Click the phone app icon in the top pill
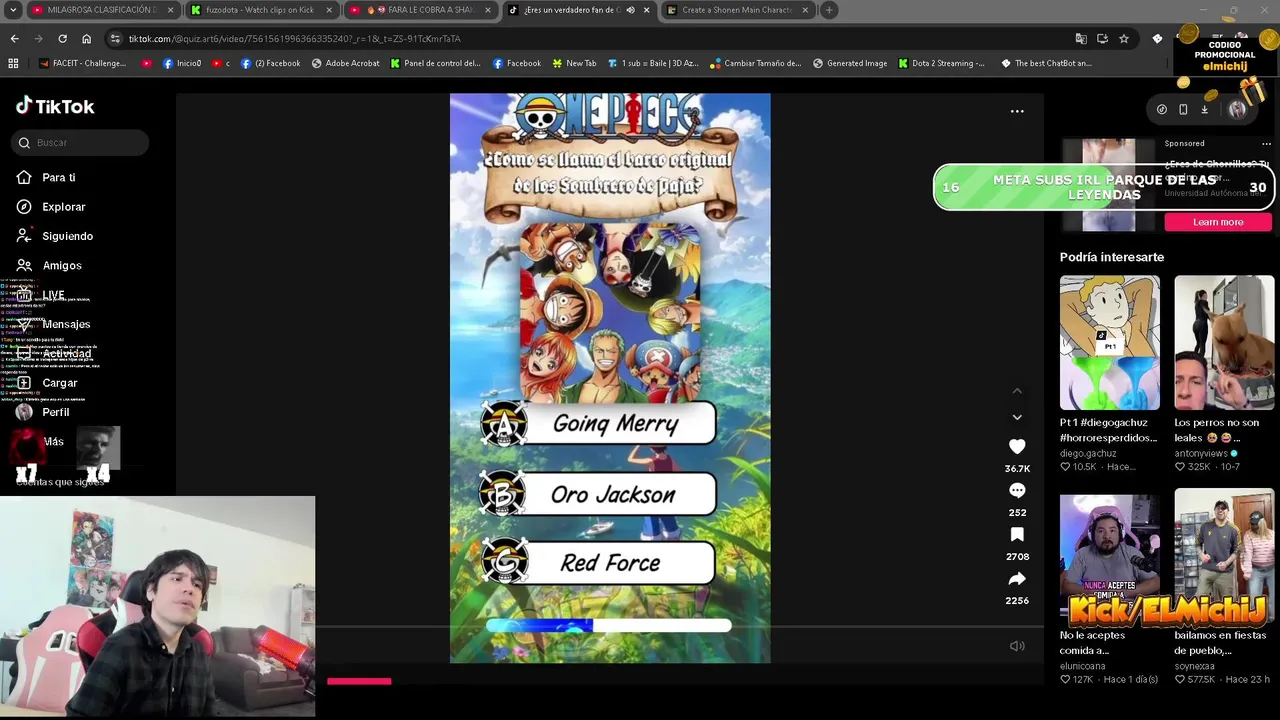Screen dimensions: 1280x720 (1183, 109)
